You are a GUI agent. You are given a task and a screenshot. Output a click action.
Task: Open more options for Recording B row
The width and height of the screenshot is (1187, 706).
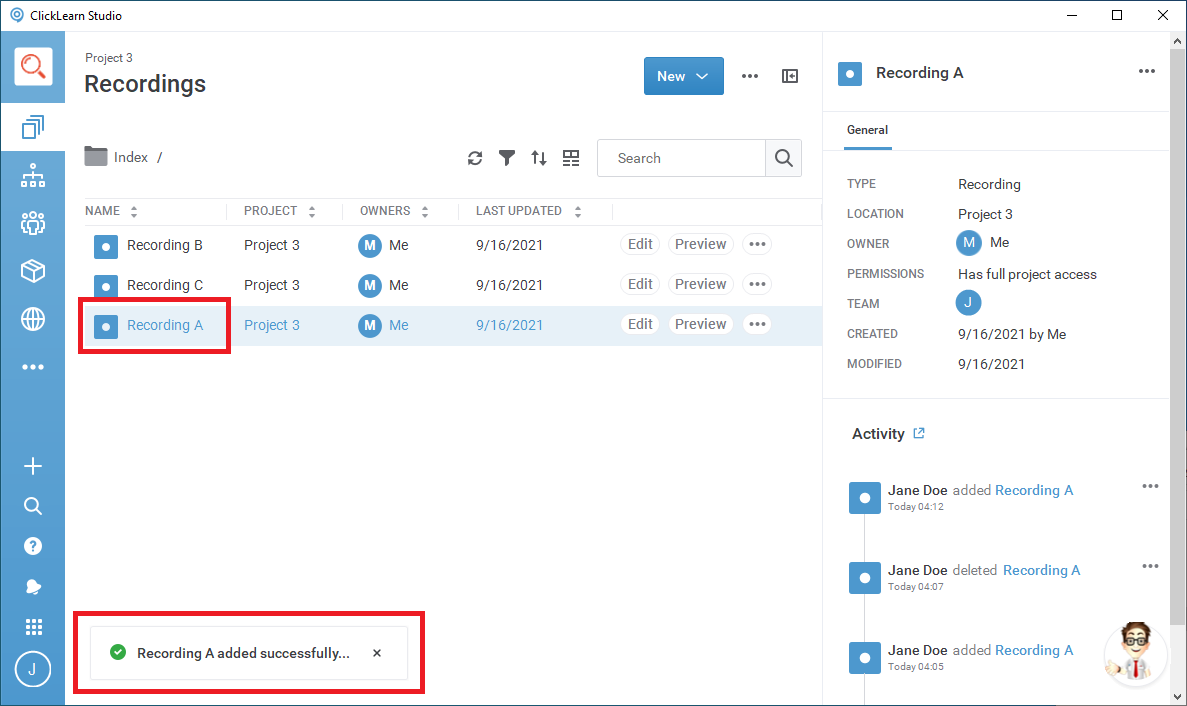(x=757, y=244)
